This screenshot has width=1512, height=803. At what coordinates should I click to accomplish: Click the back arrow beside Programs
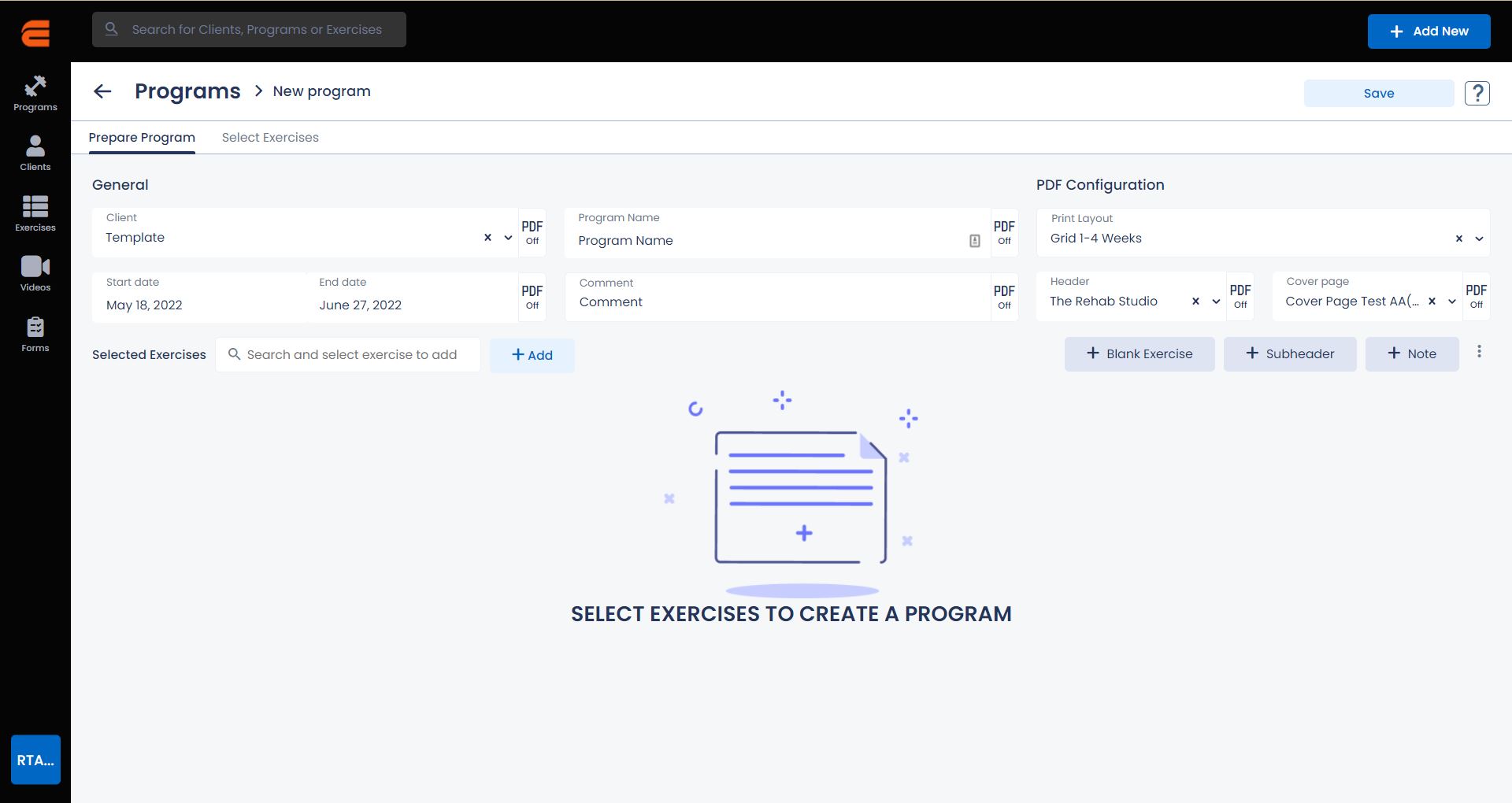coord(102,91)
